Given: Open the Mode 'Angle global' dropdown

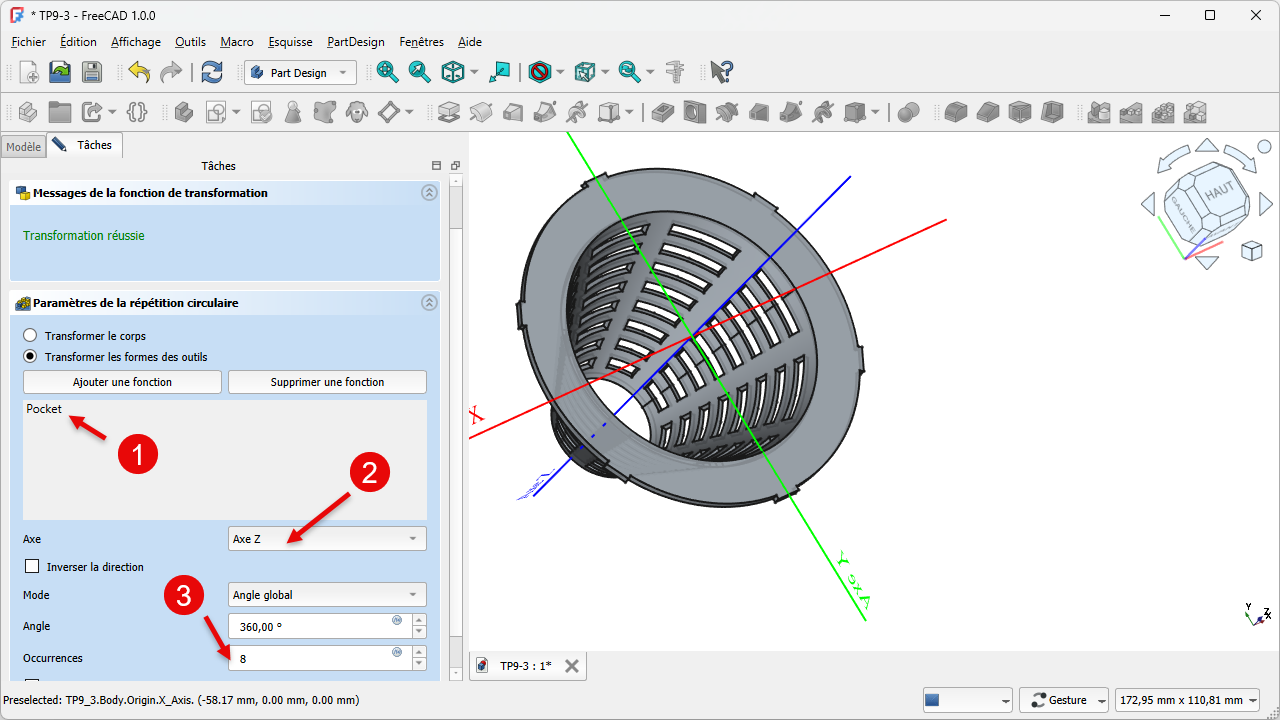Looking at the screenshot, I should (327, 595).
